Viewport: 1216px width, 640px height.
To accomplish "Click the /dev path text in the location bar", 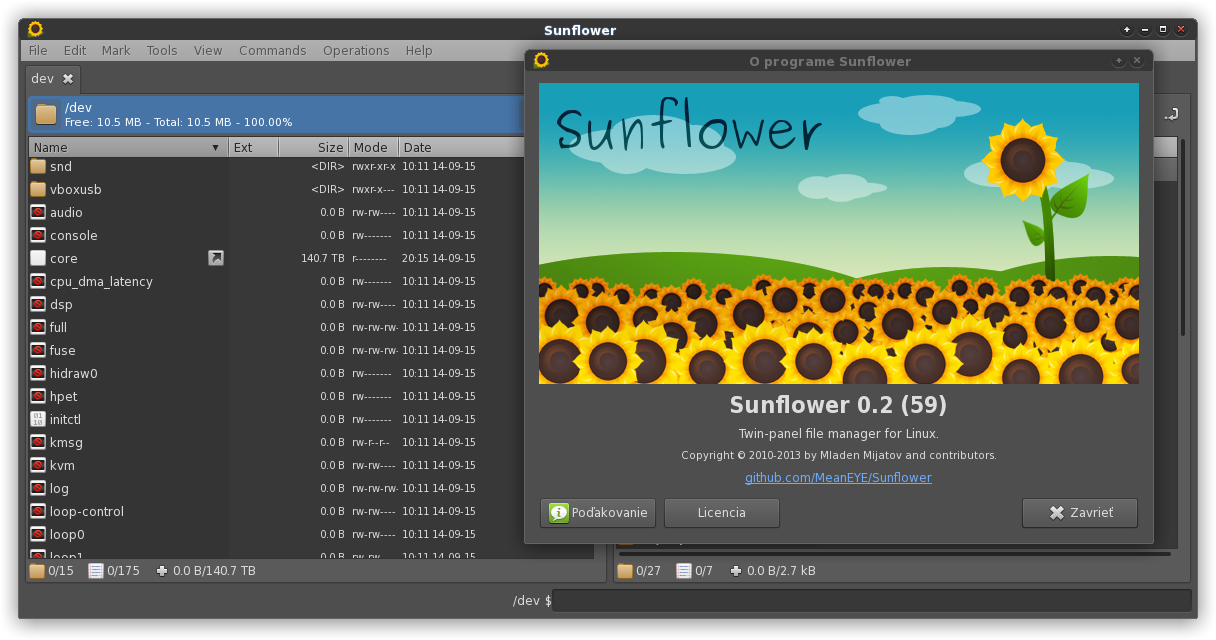I will 79,107.
